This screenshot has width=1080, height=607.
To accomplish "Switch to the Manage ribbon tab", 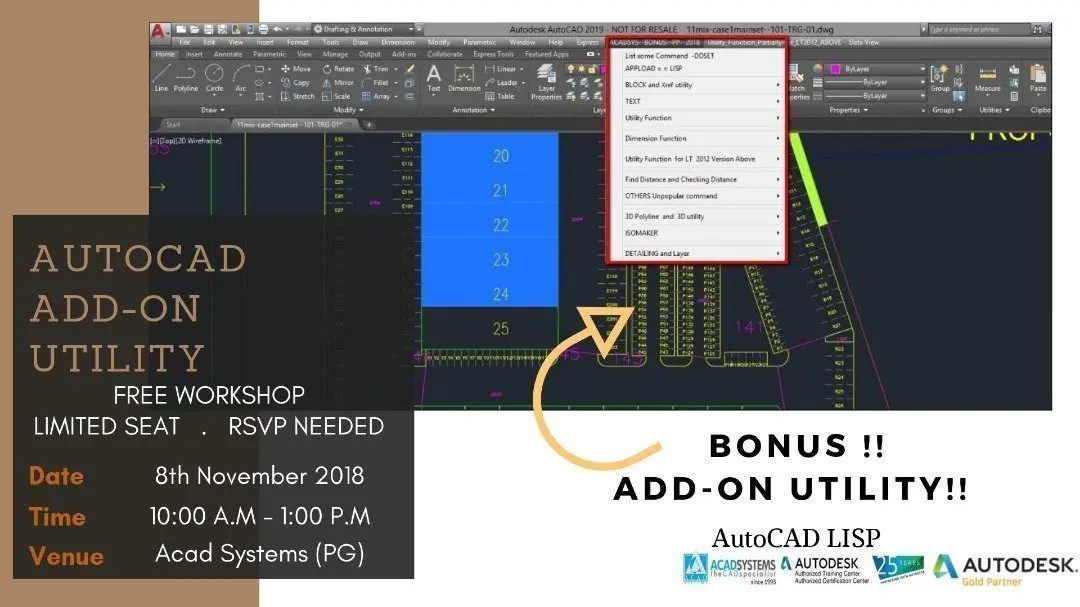I will pyautogui.click(x=335, y=54).
